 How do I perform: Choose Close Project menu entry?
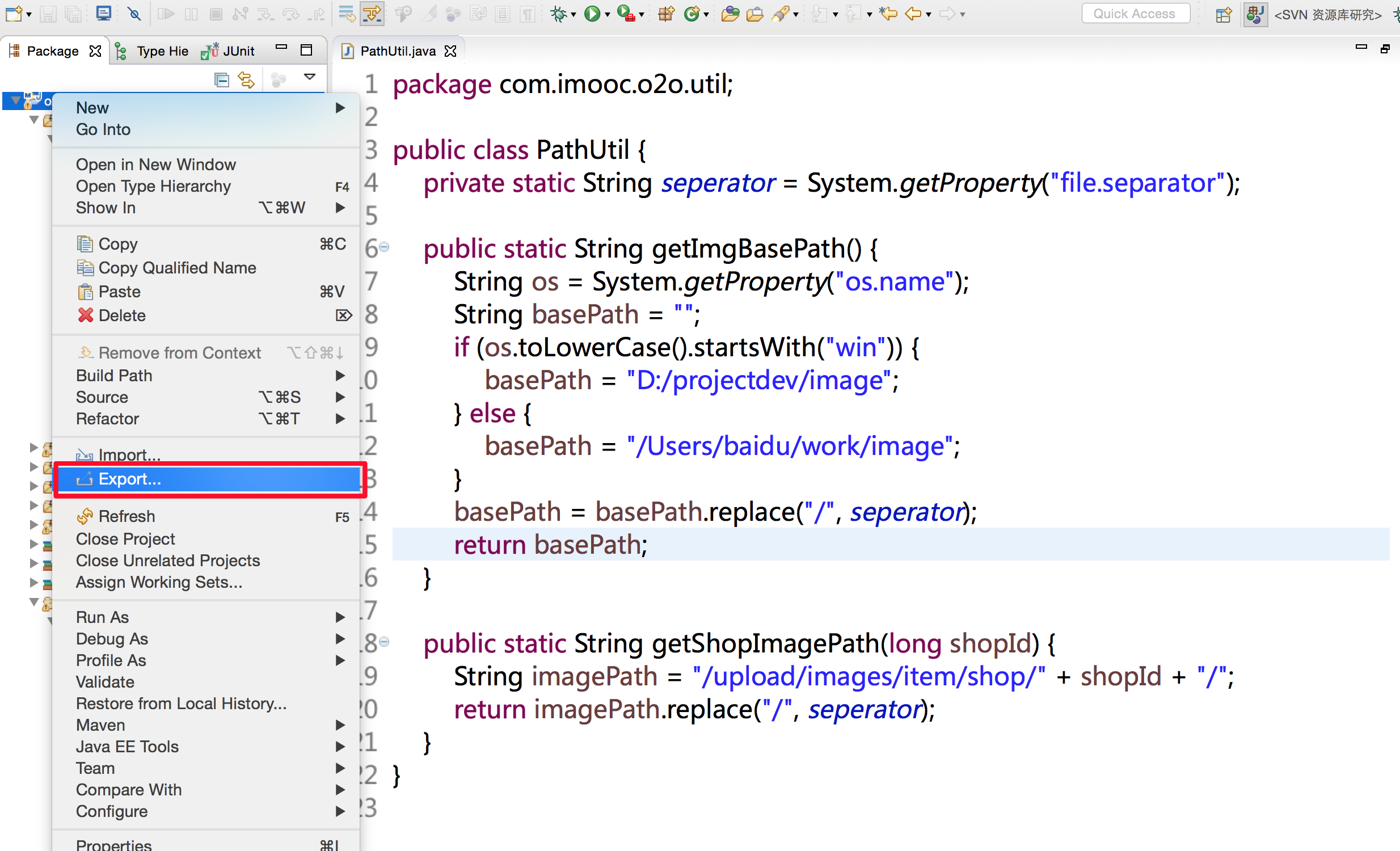click(x=125, y=538)
